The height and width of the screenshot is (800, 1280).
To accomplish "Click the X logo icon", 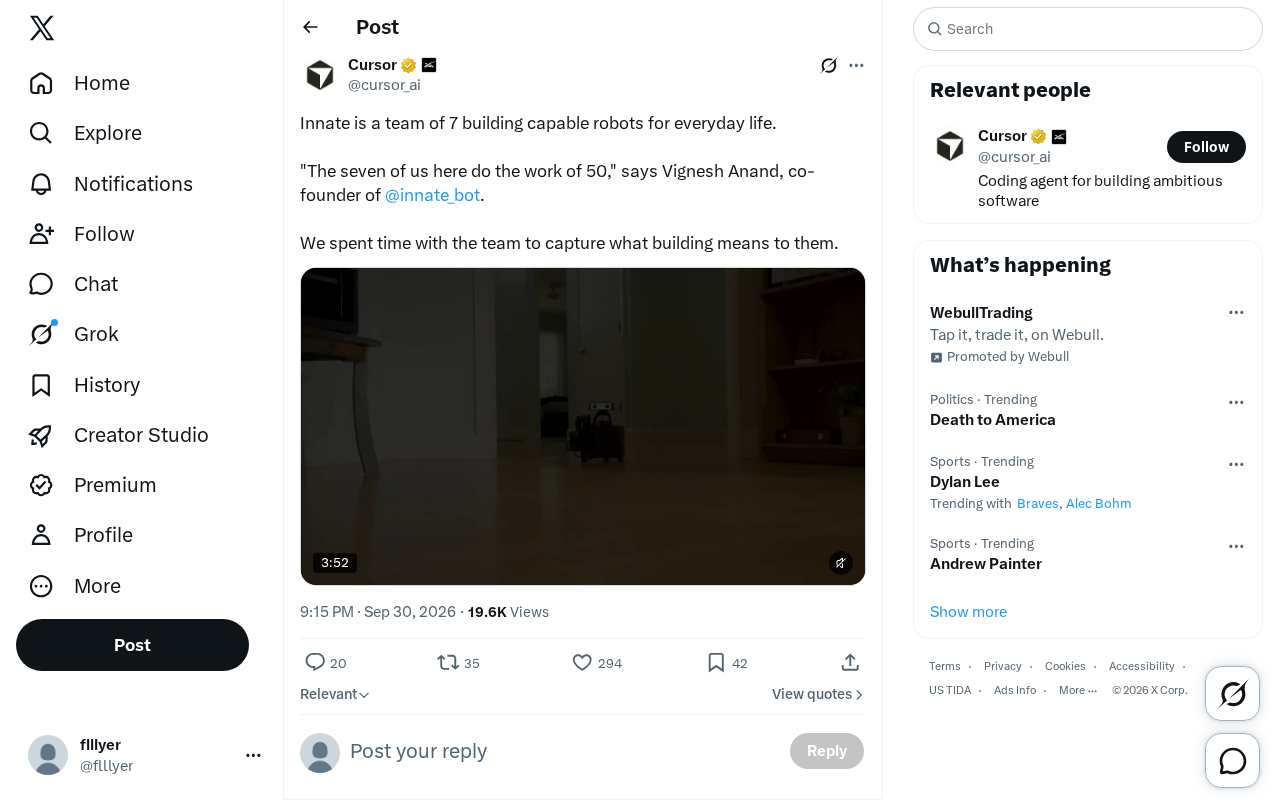I will [x=42, y=28].
